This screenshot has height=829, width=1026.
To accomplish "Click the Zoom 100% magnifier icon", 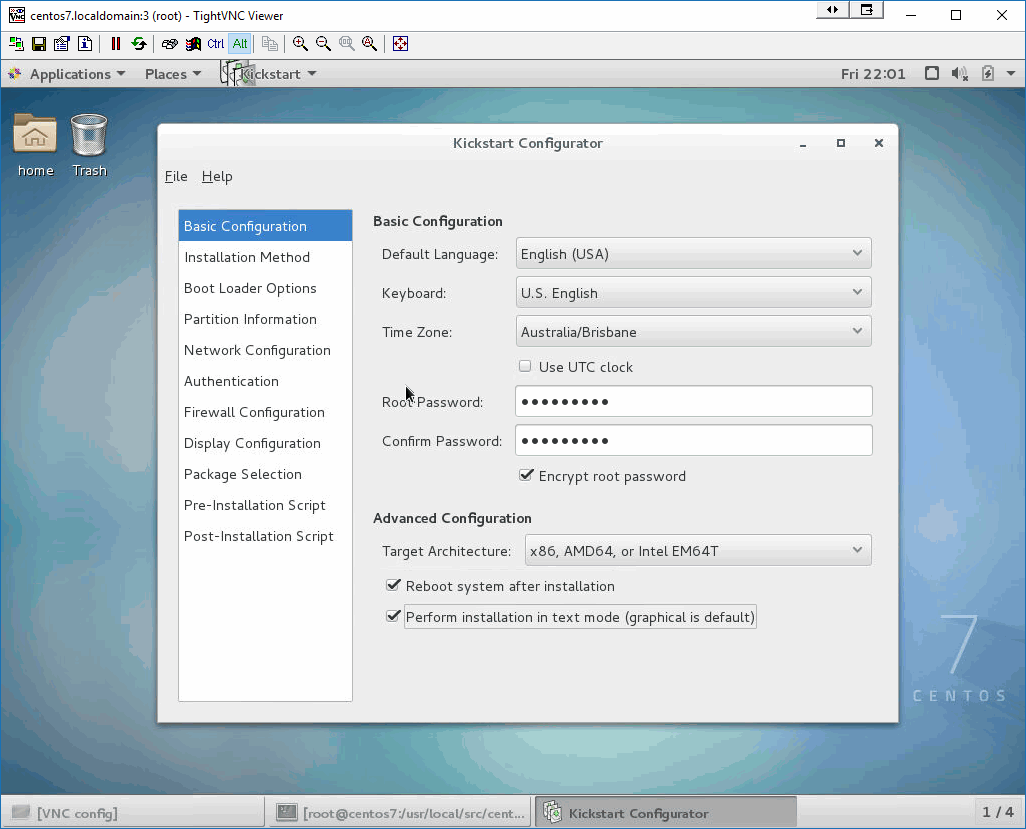I will (x=347, y=44).
